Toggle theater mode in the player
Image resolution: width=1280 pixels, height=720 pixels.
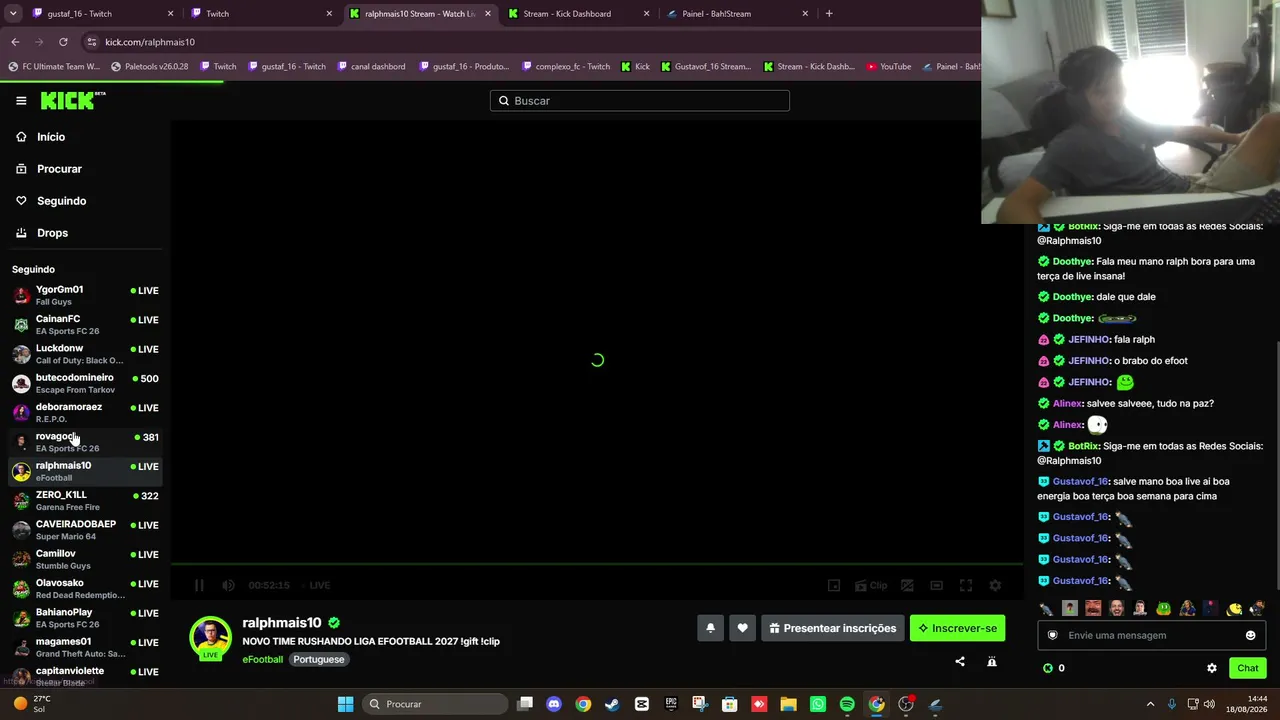click(x=936, y=585)
